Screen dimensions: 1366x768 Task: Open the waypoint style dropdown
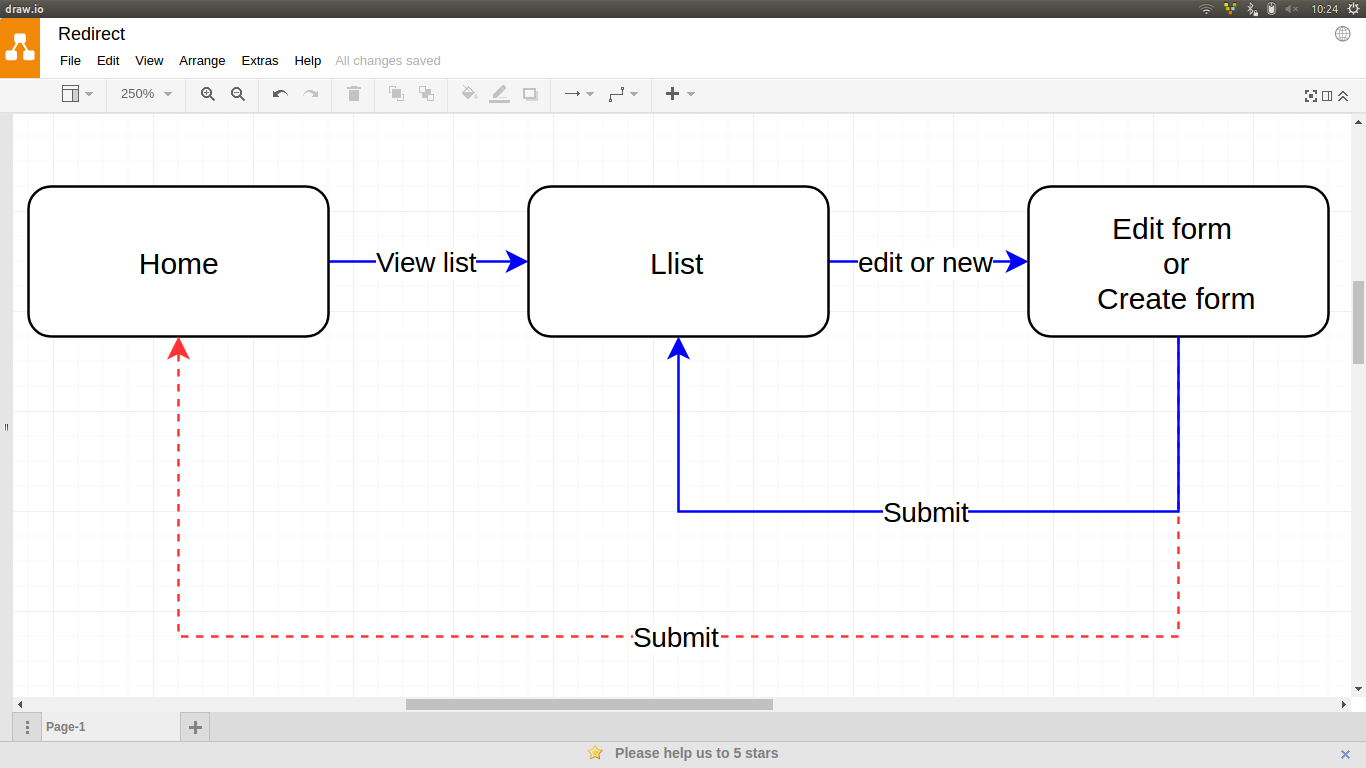point(622,94)
